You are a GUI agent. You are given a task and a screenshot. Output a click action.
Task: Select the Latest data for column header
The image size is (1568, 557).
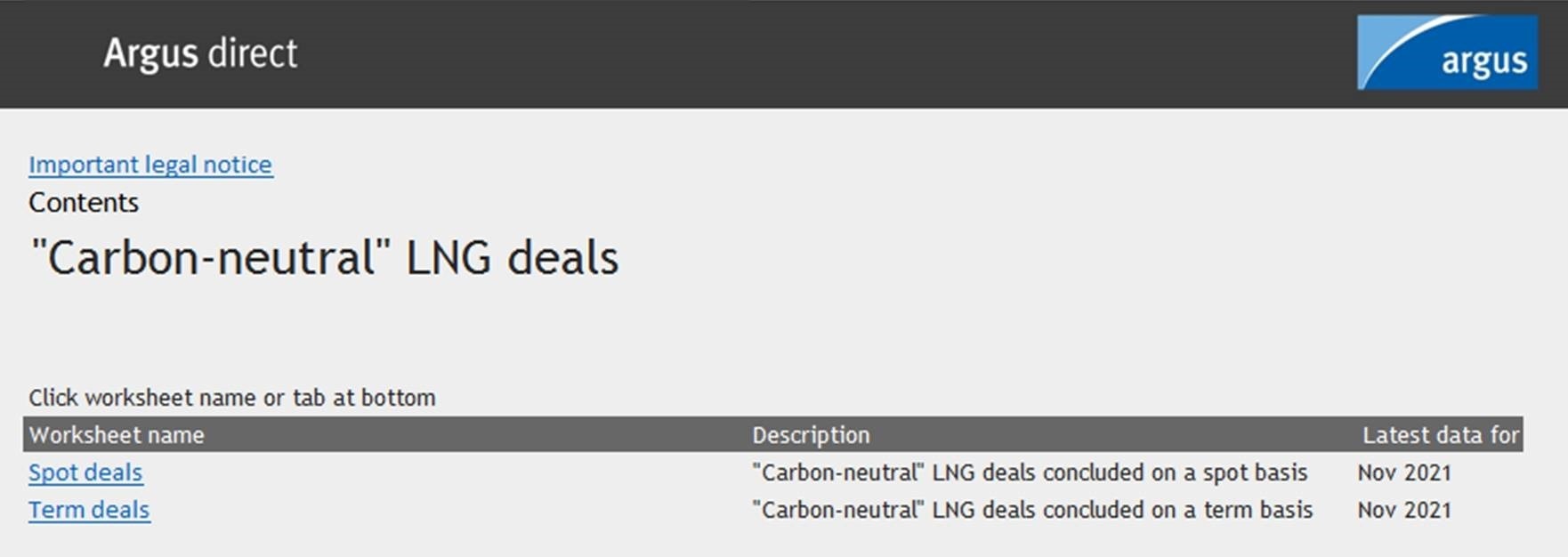pos(1440,435)
